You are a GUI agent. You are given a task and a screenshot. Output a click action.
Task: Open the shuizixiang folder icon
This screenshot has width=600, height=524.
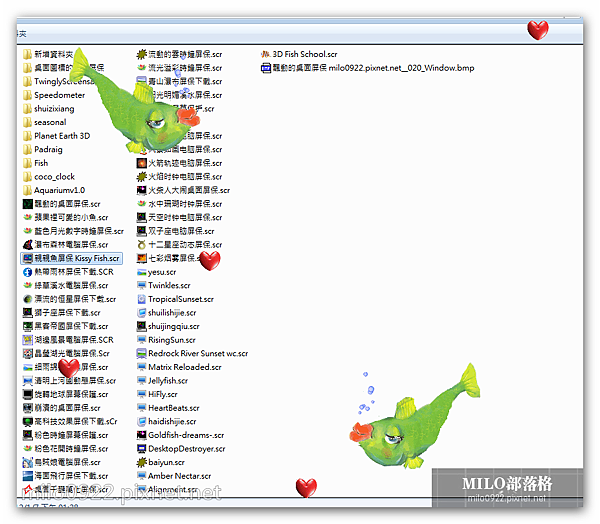pyautogui.click(x=27, y=109)
